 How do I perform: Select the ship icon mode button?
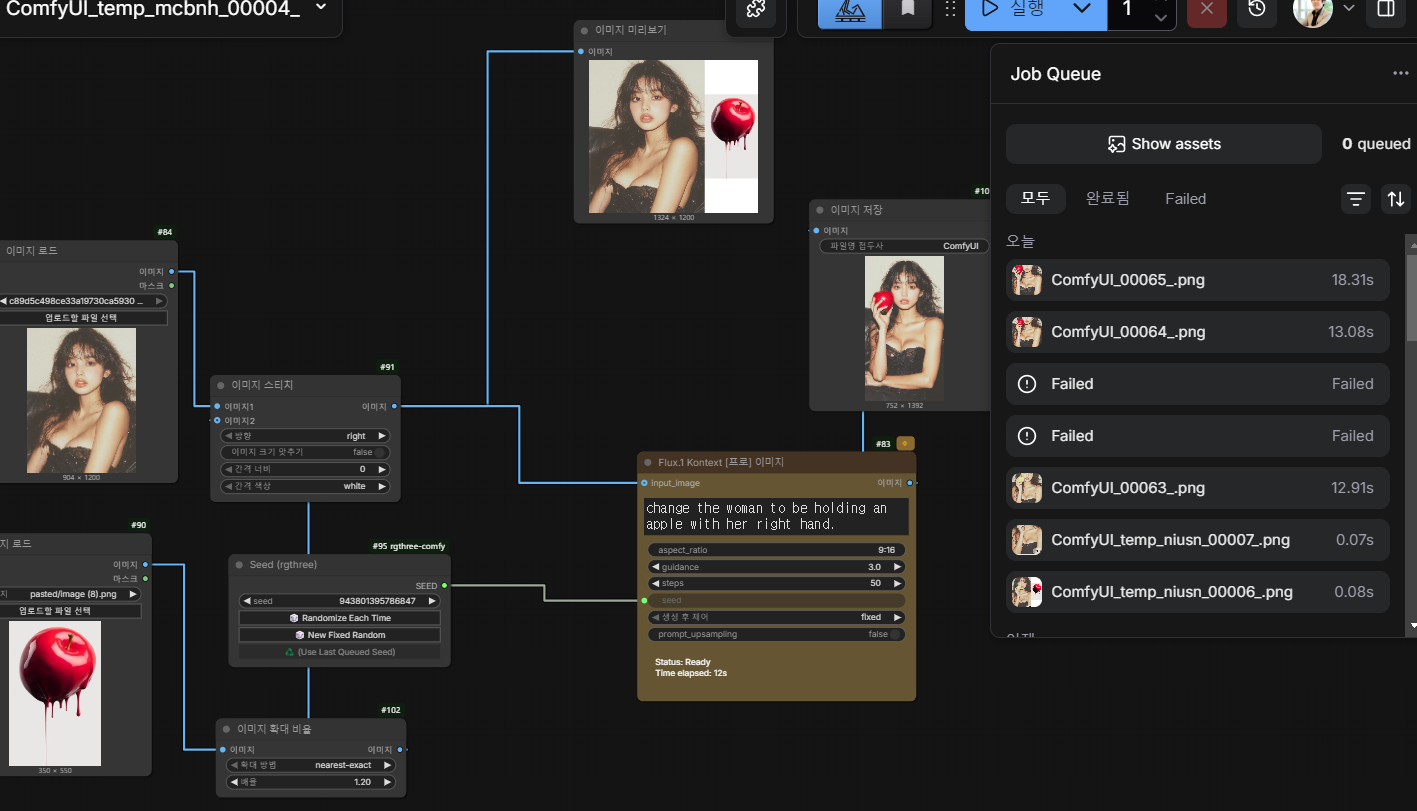click(x=850, y=10)
